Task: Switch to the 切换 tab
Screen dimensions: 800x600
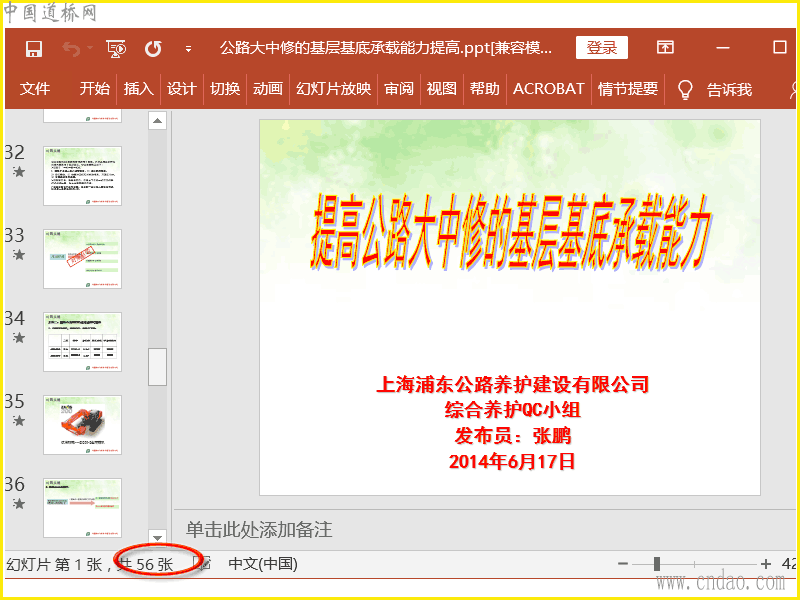Action: coord(225,89)
